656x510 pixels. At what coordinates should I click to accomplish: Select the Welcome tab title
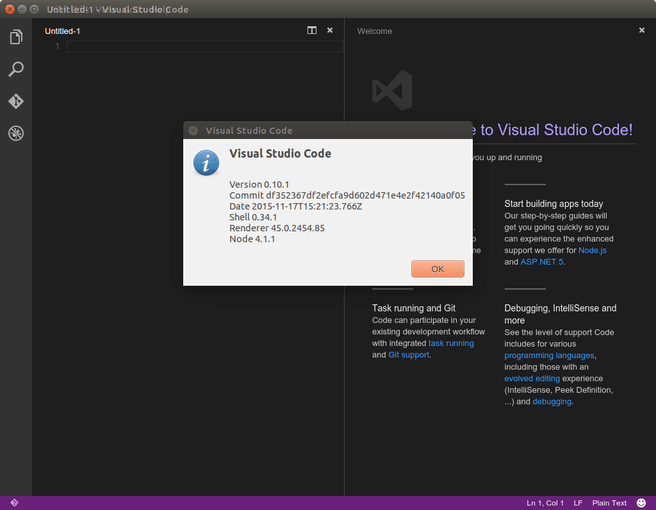coord(375,31)
